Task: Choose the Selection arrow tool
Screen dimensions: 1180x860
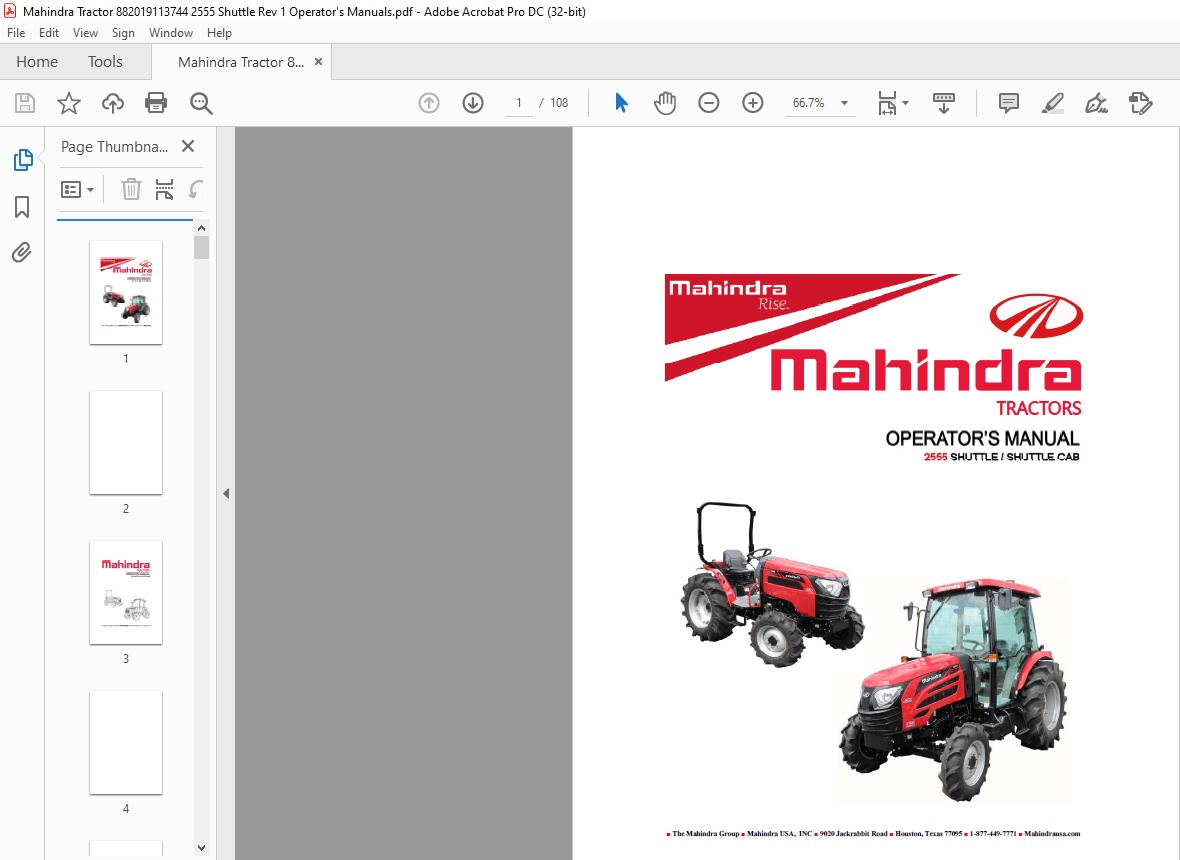Action: coord(621,102)
